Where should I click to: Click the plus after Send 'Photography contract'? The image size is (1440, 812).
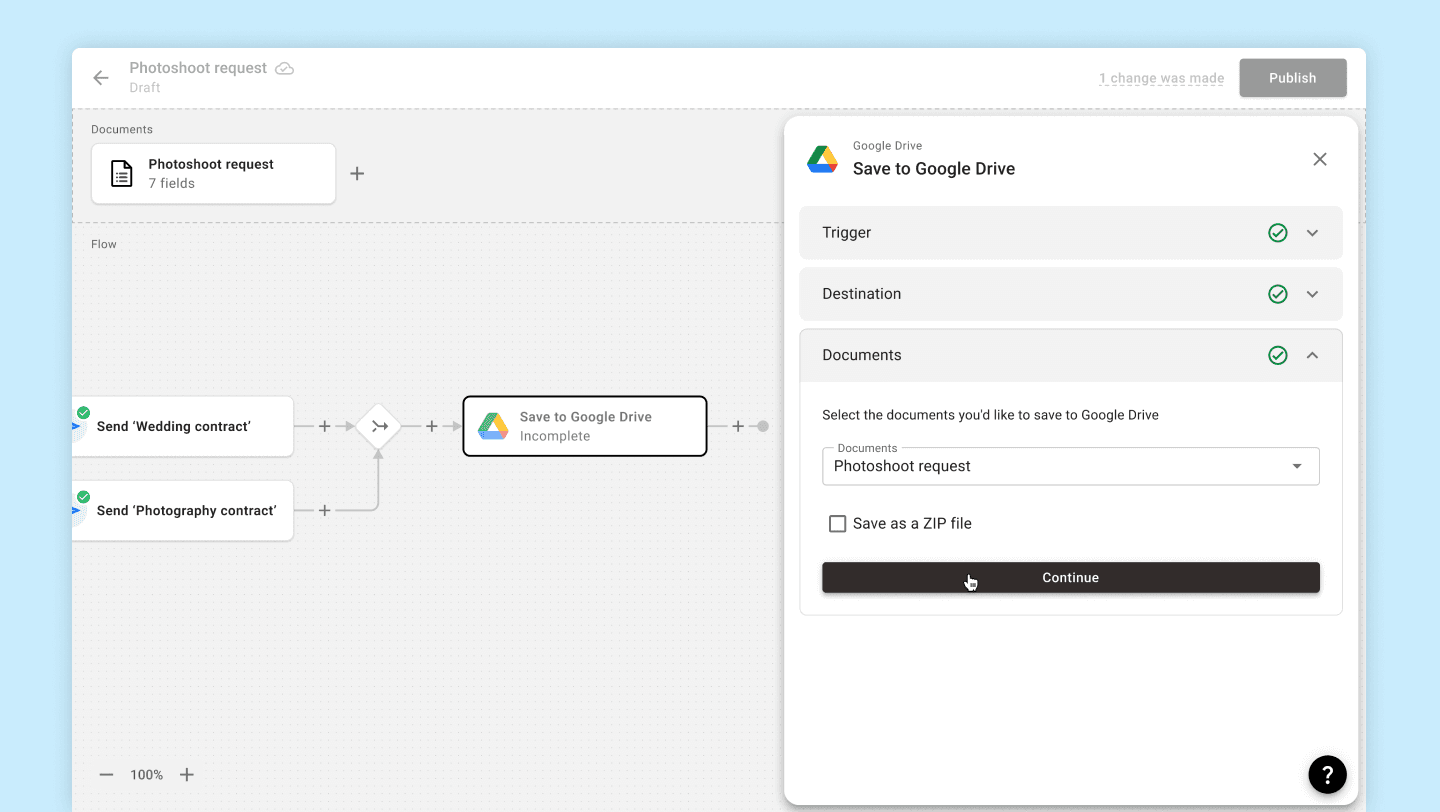324,510
